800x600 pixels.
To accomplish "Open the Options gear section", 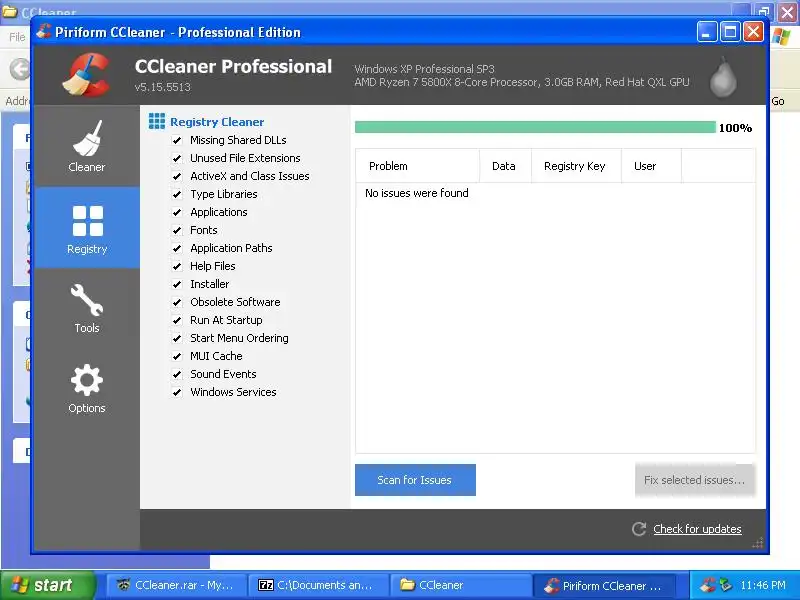I will click(87, 389).
